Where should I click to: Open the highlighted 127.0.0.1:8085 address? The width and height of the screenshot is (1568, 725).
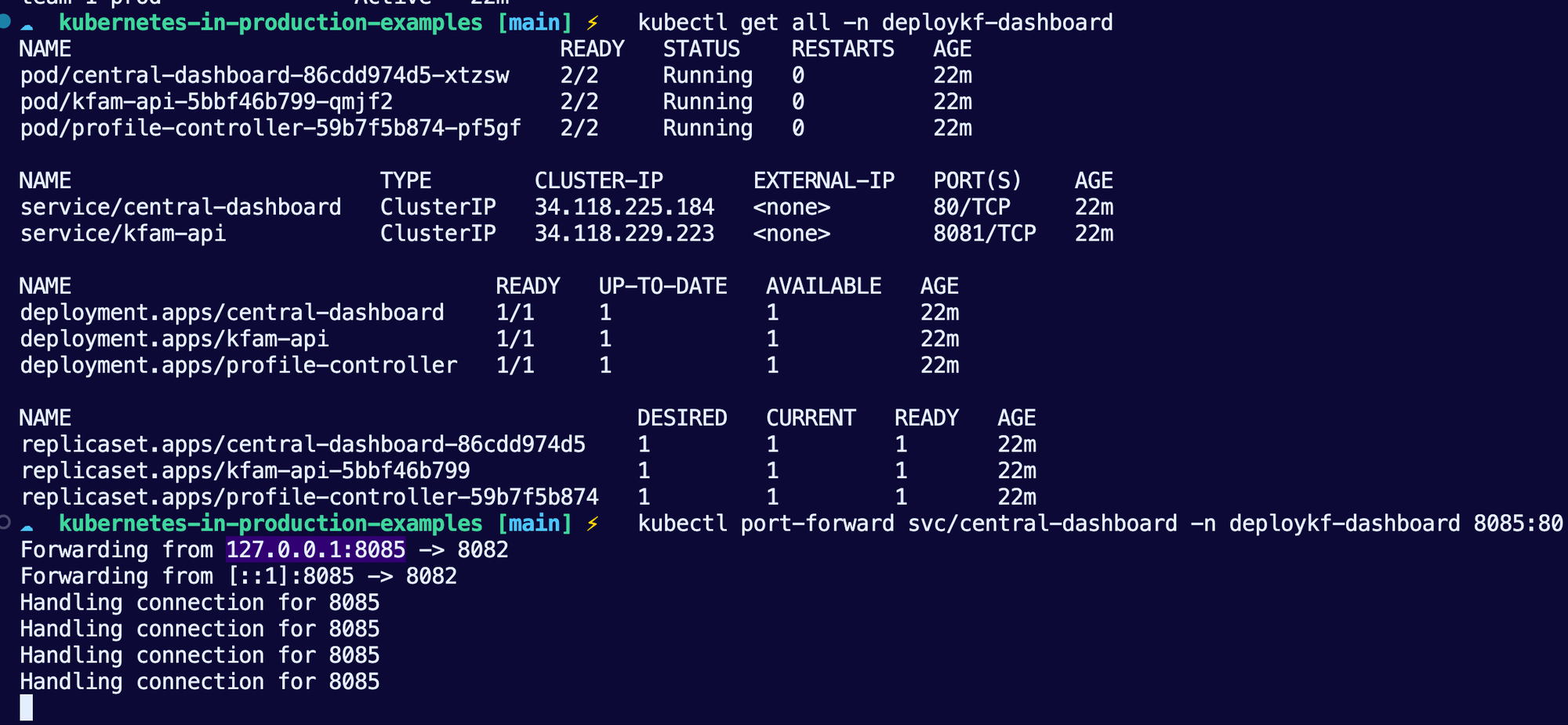315,549
